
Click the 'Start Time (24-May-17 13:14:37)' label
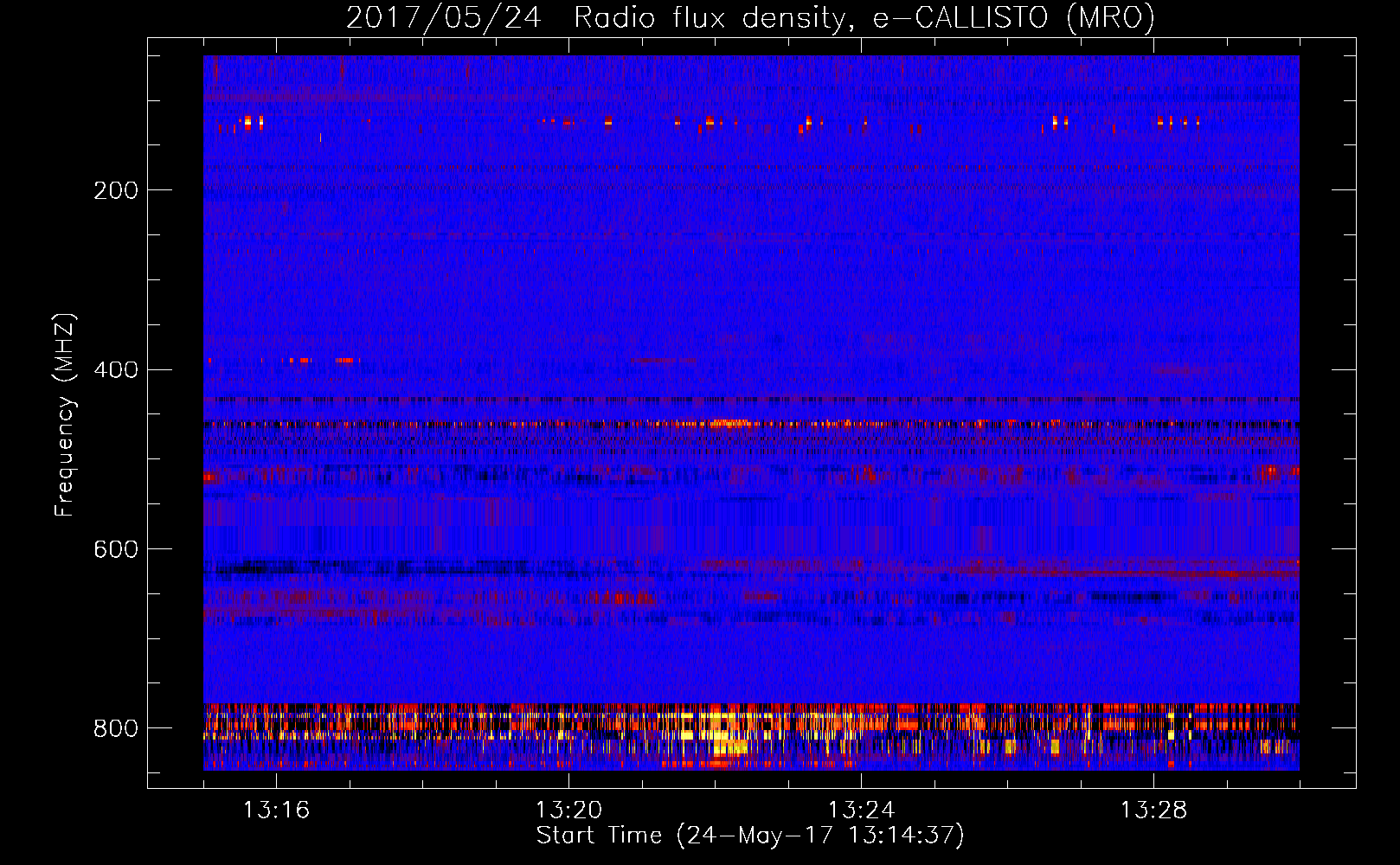pyautogui.click(x=750, y=836)
